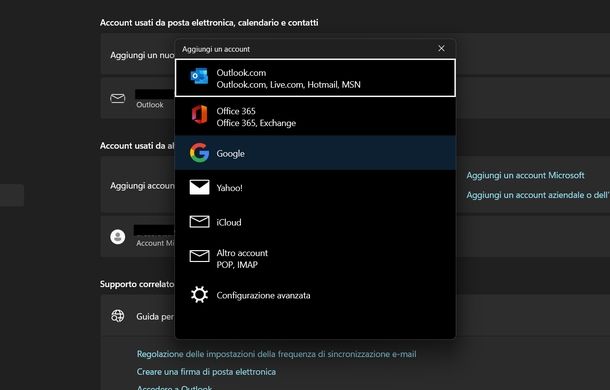Screen dimensions: 610x390
Task: Click 'Account usati da posta elettronica' heading
Action: click(x=209, y=23)
